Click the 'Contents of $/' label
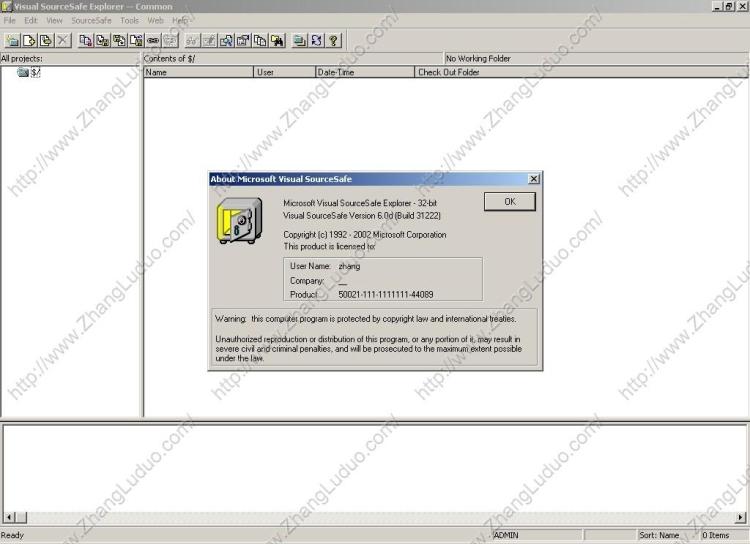 click(169, 58)
